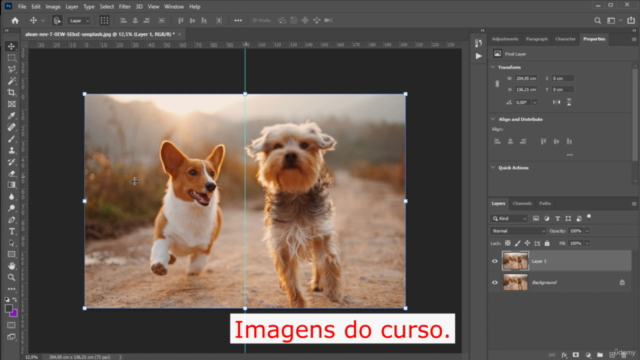Go to the Home screen icon

(15, 20)
